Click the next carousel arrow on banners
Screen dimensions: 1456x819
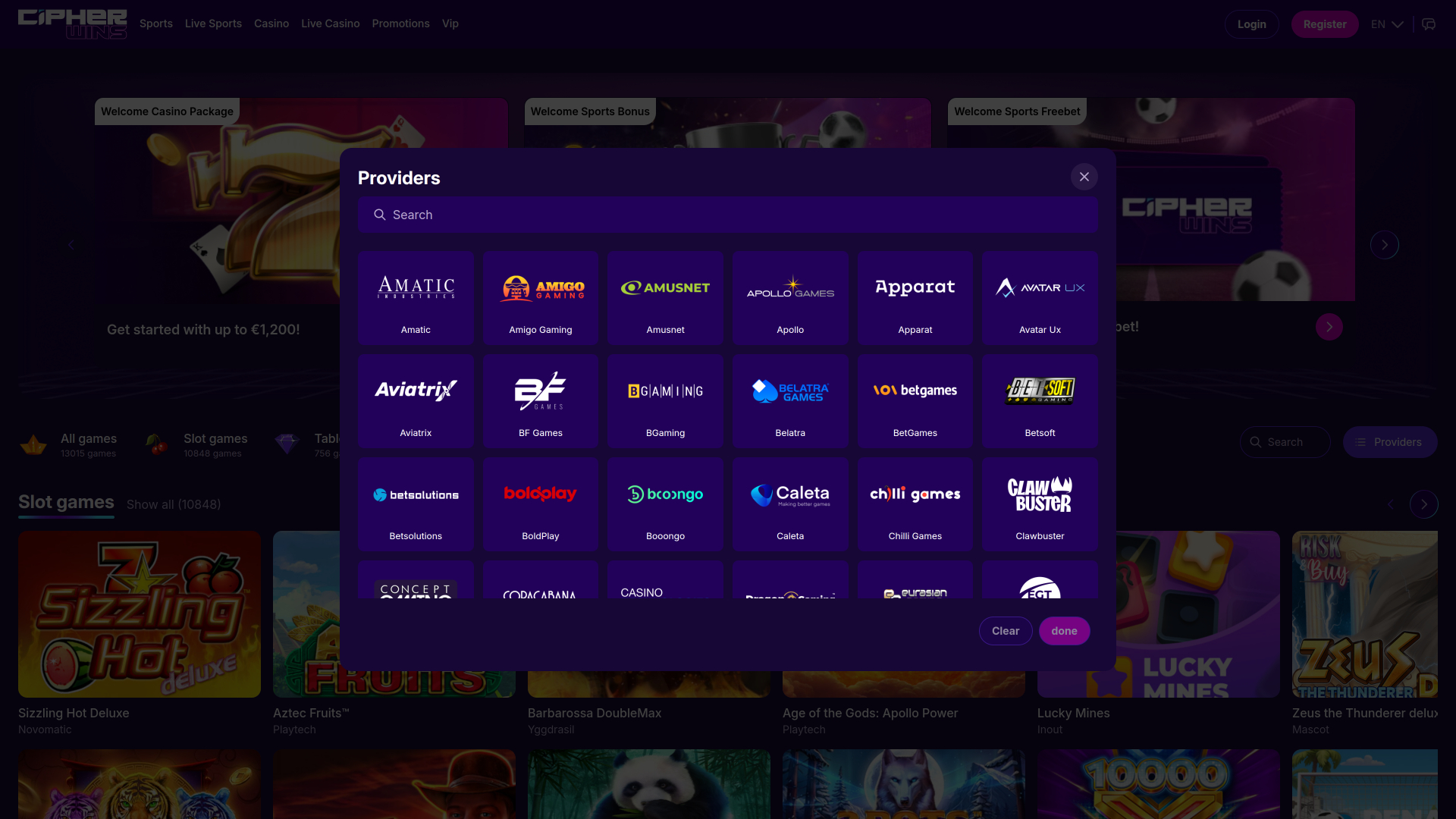pos(1385,244)
